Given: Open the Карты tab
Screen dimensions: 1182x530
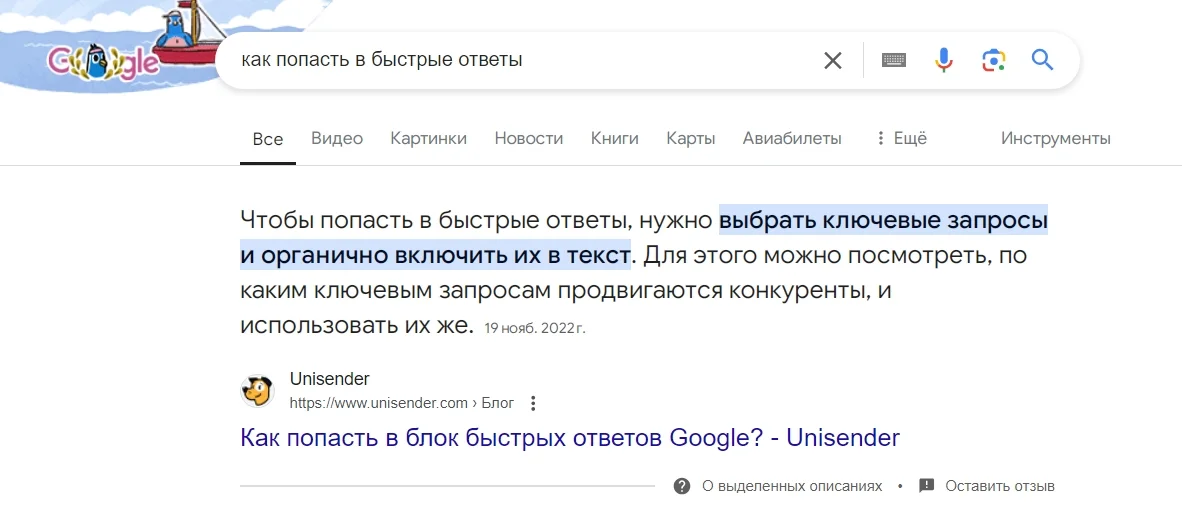Looking at the screenshot, I should [690, 139].
